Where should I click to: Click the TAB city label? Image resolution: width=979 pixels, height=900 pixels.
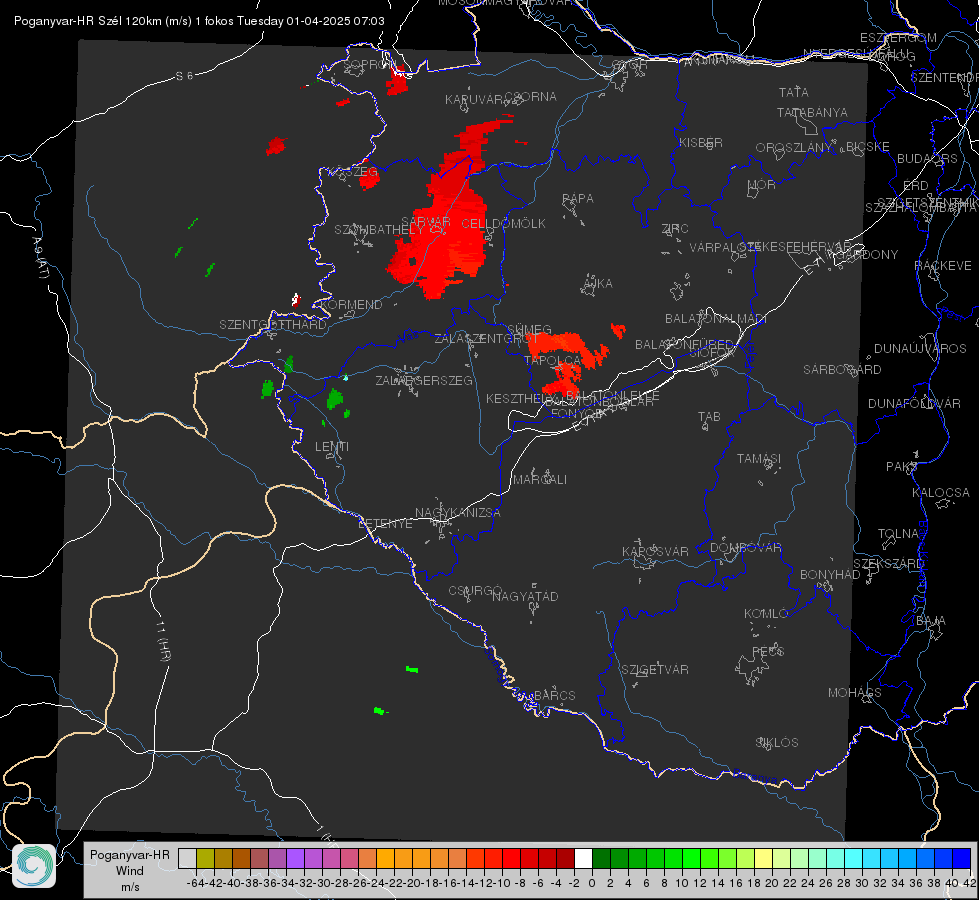709,416
